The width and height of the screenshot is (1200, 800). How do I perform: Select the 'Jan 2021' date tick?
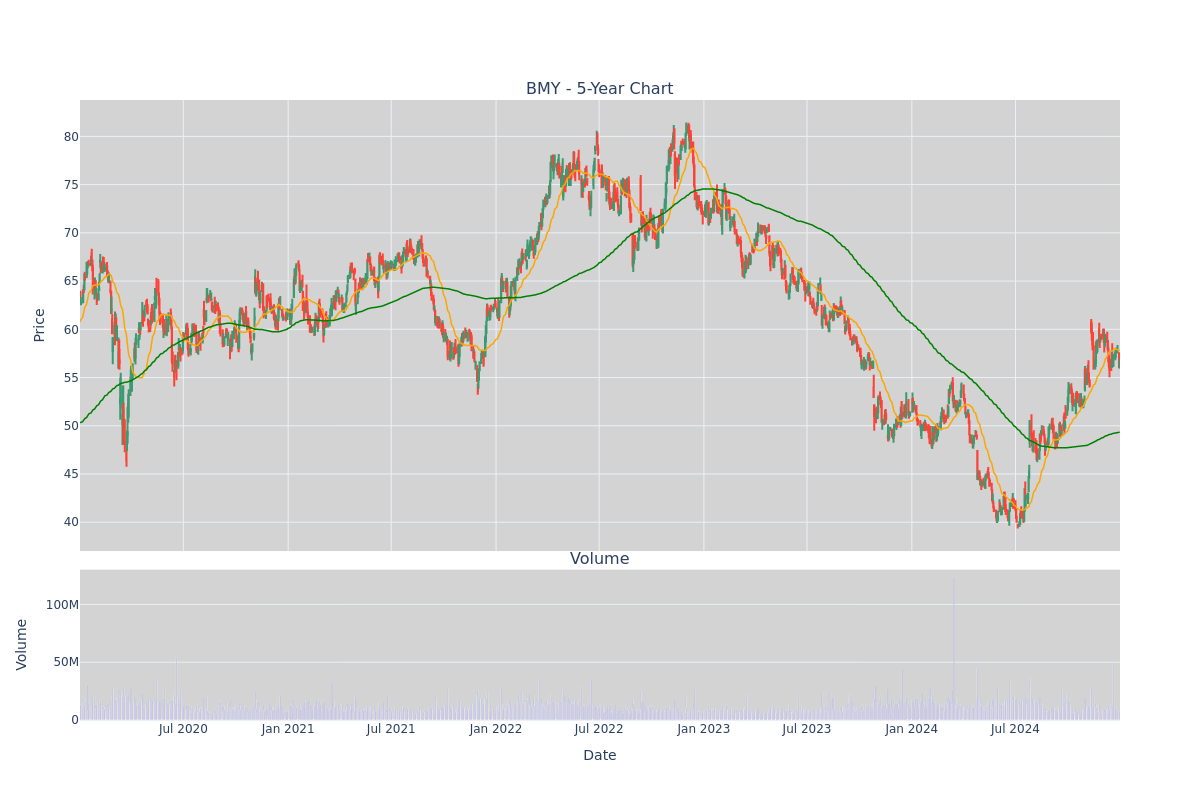pos(288,729)
